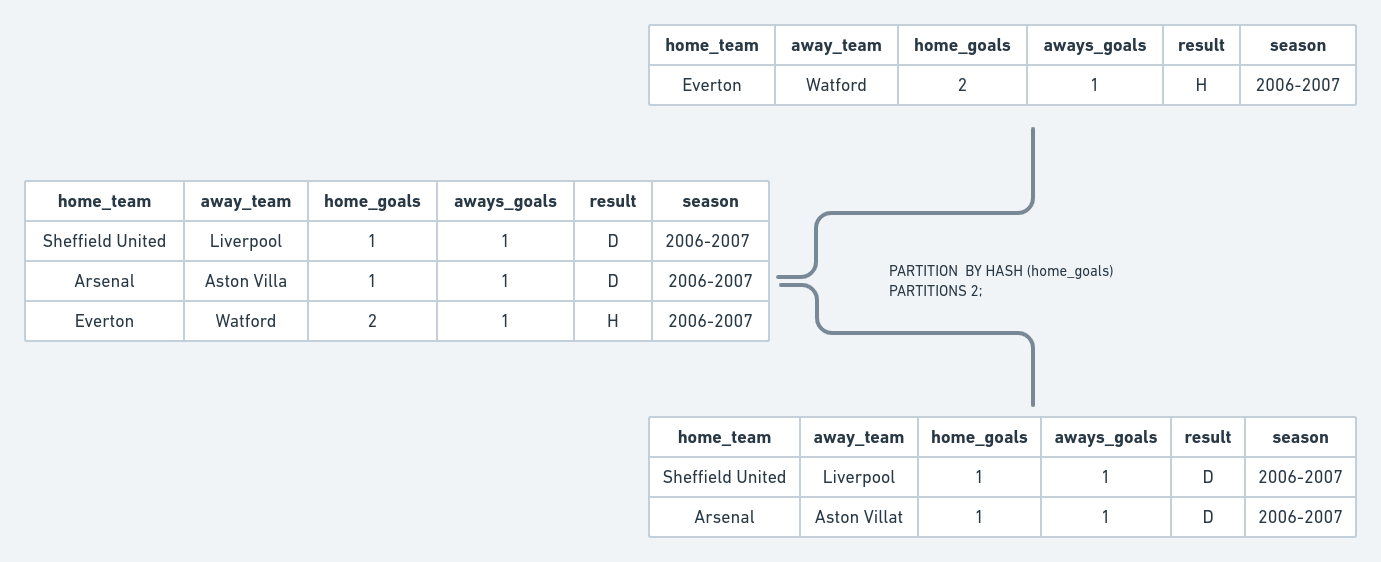Image resolution: width=1381 pixels, height=562 pixels.
Task: Click Everton cell in the left table
Action: click(x=104, y=321)
